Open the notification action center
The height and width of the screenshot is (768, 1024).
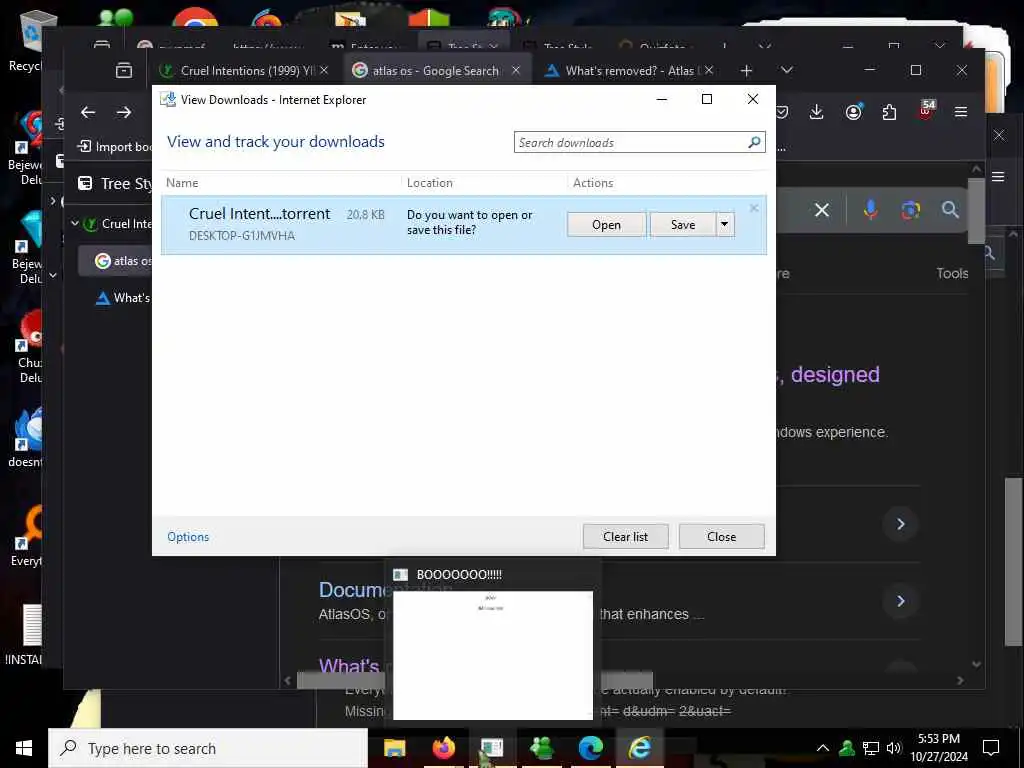coord(991,748)
